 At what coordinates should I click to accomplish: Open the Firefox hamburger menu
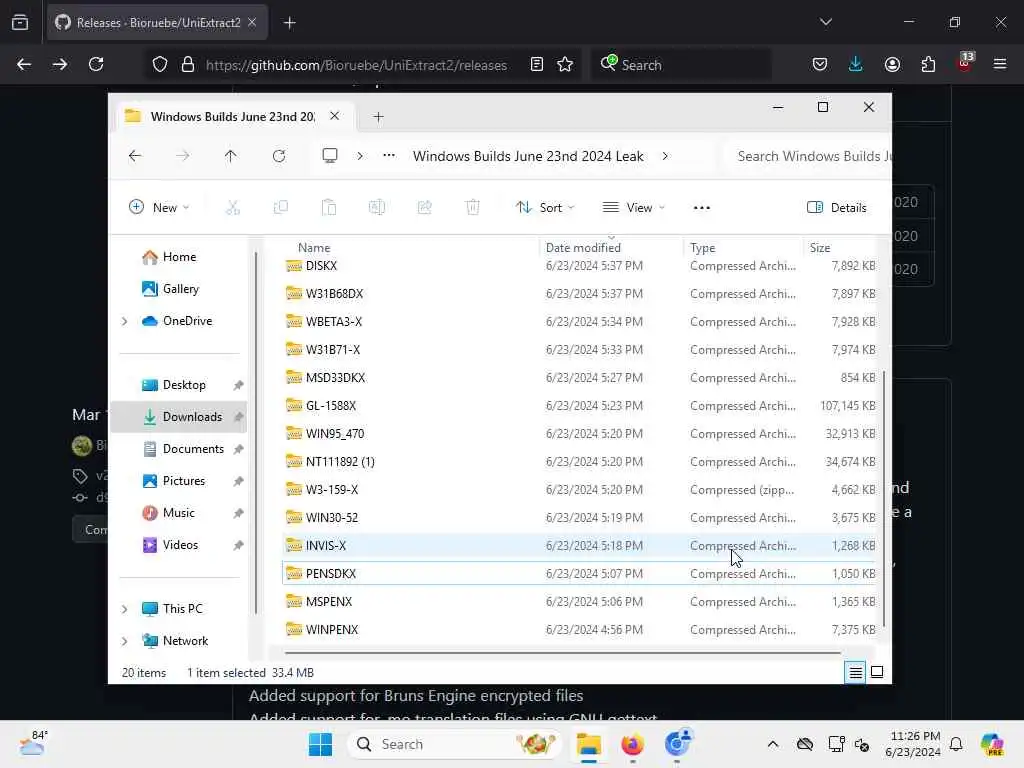[1000, 65]
